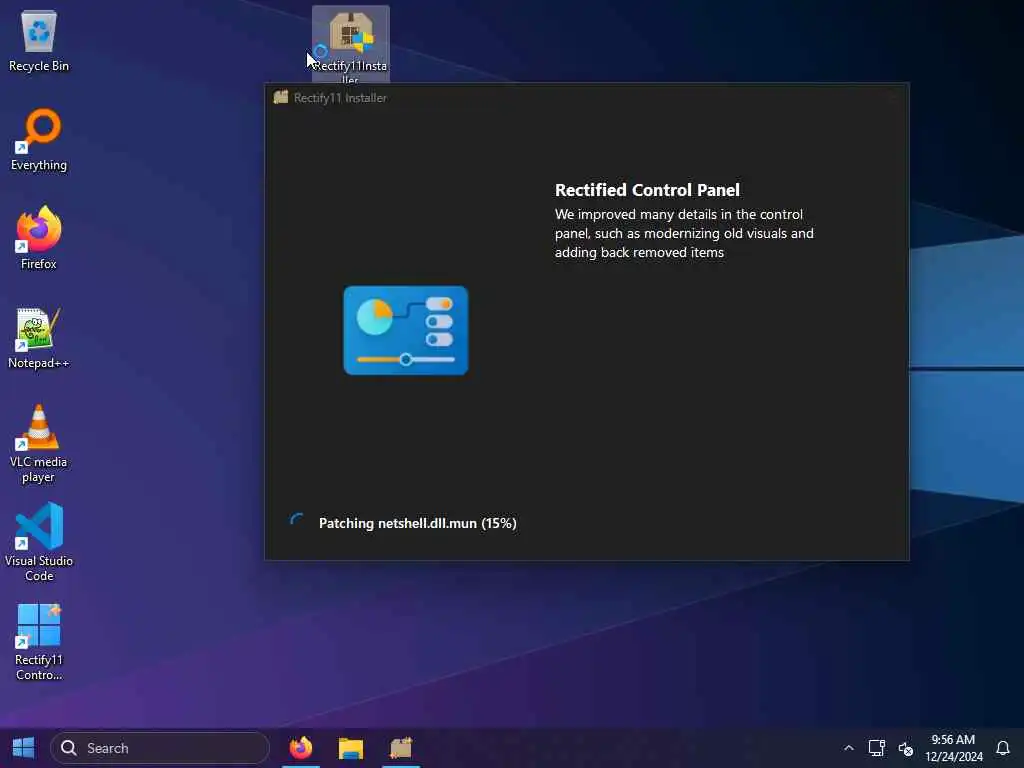
Task: Click the Rectify11 Installer title bar icon
Action: pyautogui.click(x=281, y=97)
